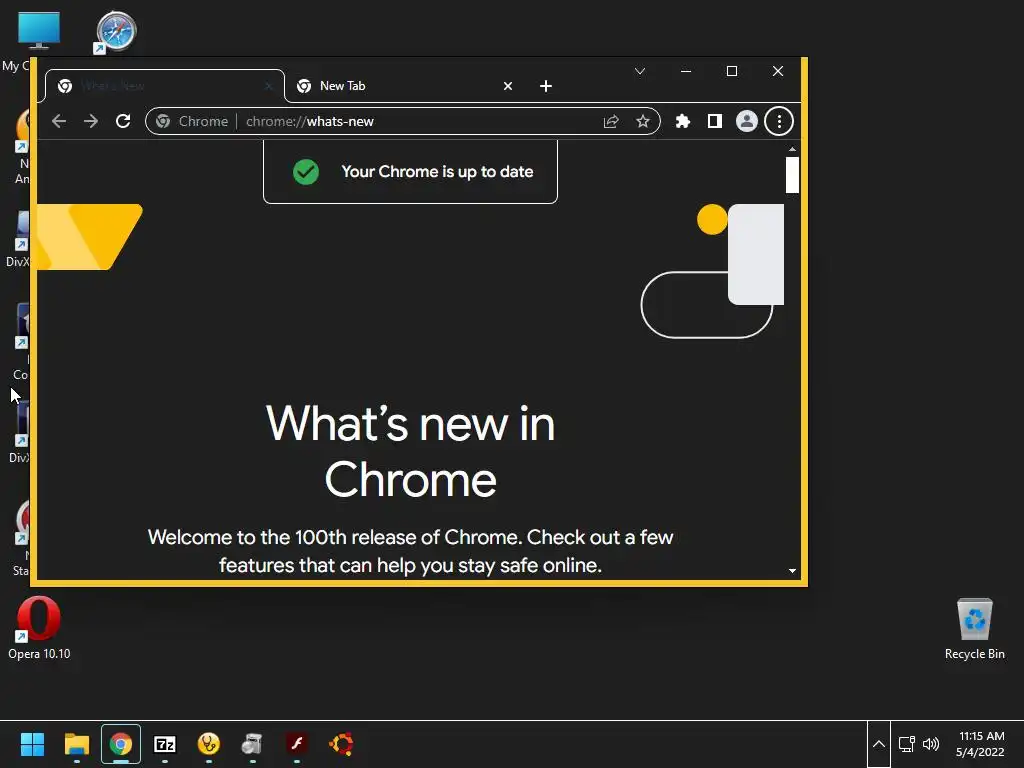Open the gray server icon on taskbar
The image size is (1024, 768).
tap(252, 744)
